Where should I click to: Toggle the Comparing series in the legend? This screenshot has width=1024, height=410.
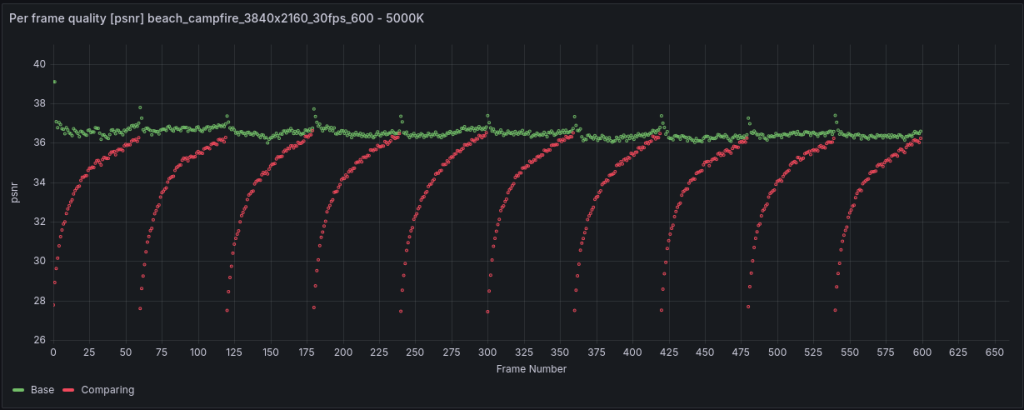point(106,390)
